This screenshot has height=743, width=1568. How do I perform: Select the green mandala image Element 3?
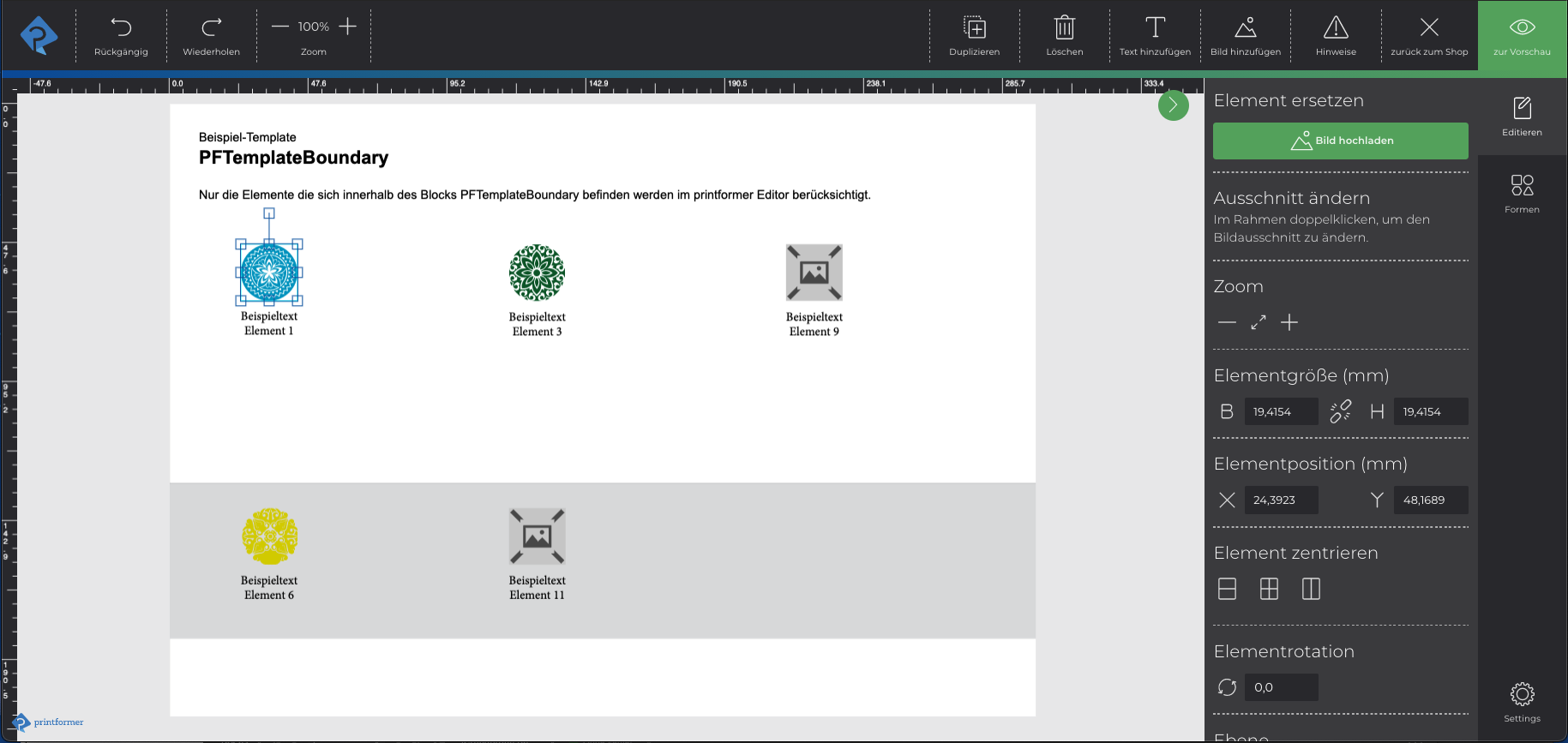tap(537, 273)
